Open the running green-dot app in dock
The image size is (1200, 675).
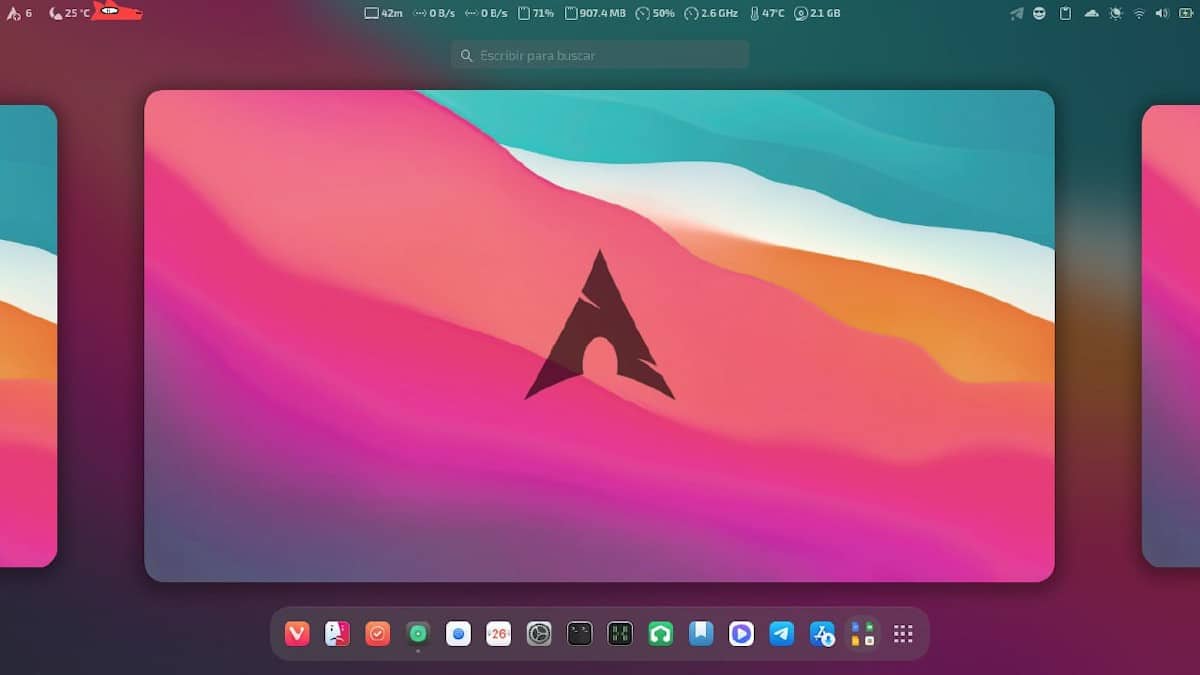(418, 633)
